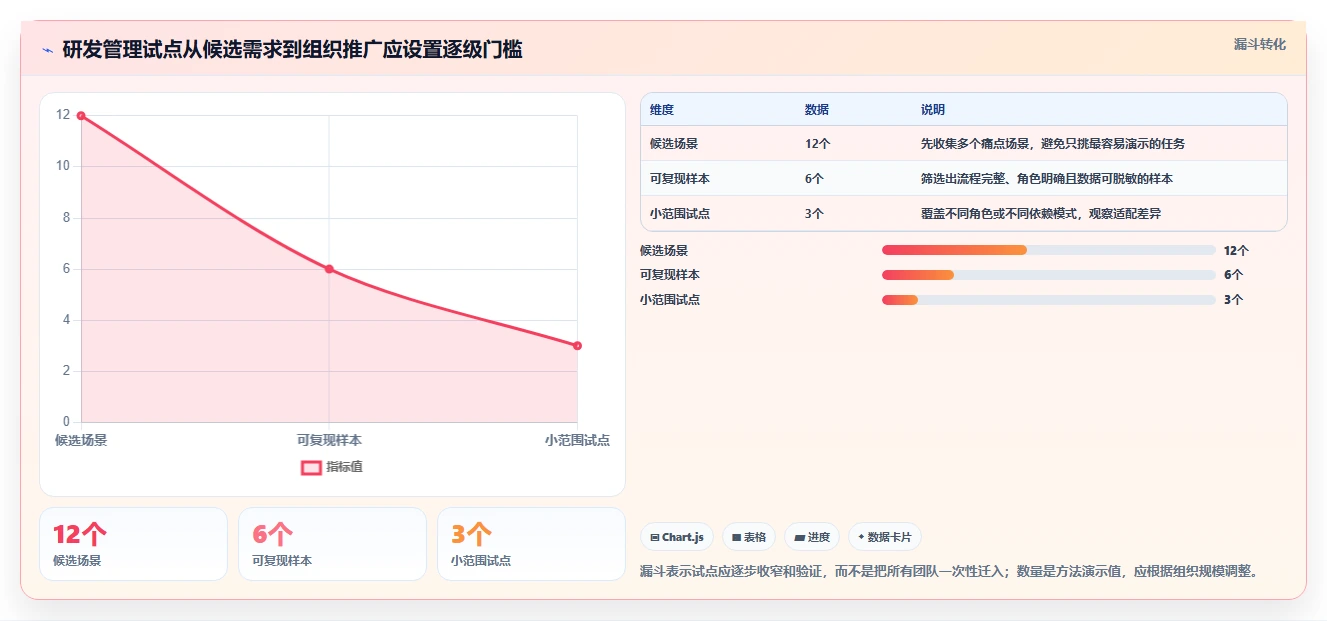This screenshot has width=1327, height=621.
Task: Click the 说明 column header
Action: pyautogui.click(x=933, y=110)
